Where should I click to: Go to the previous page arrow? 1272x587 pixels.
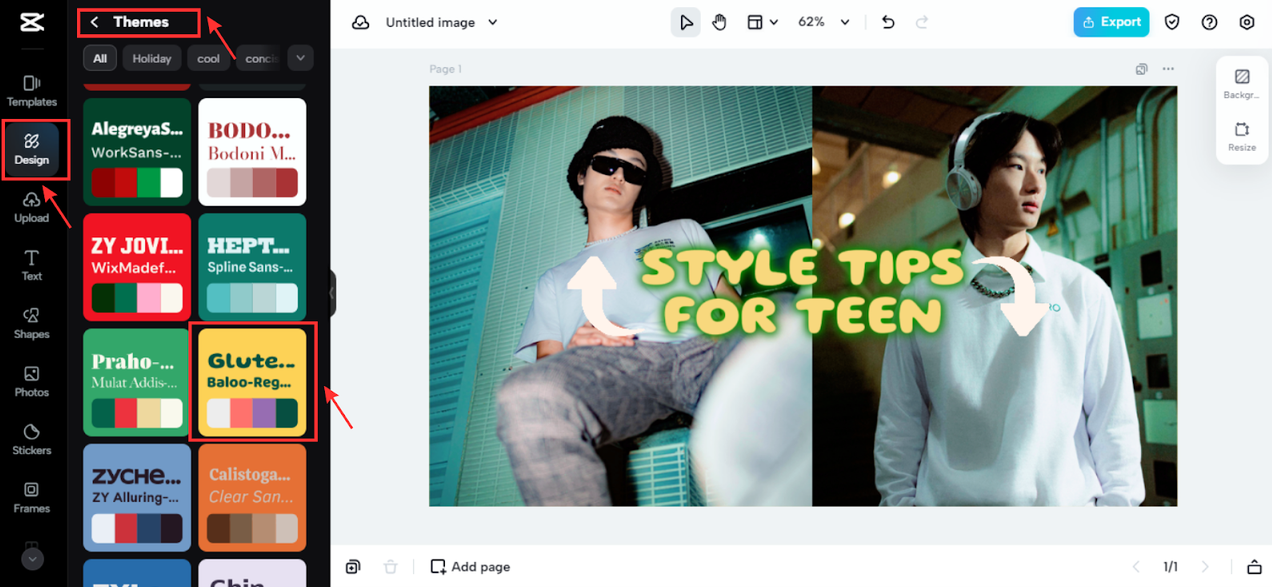click(1135, 567)
